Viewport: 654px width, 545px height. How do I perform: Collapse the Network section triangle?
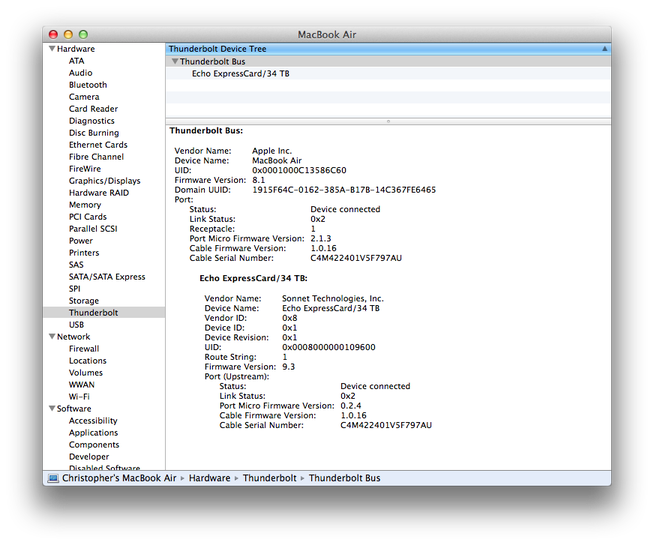(x=52, y=337)
